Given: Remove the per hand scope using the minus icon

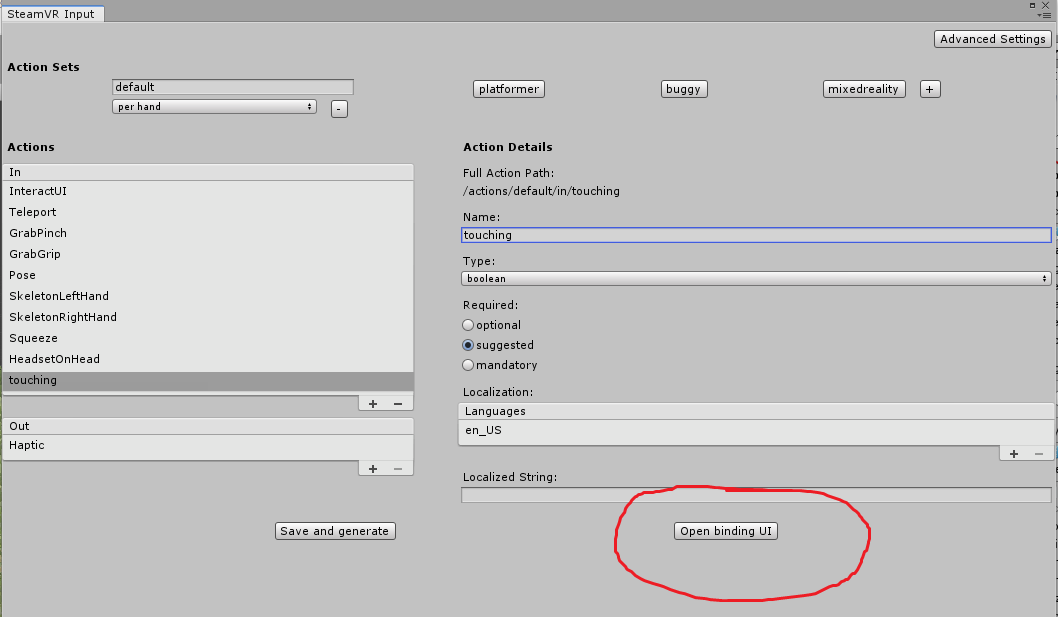Looking at the screenshot, I should click(x=338, y=108).
